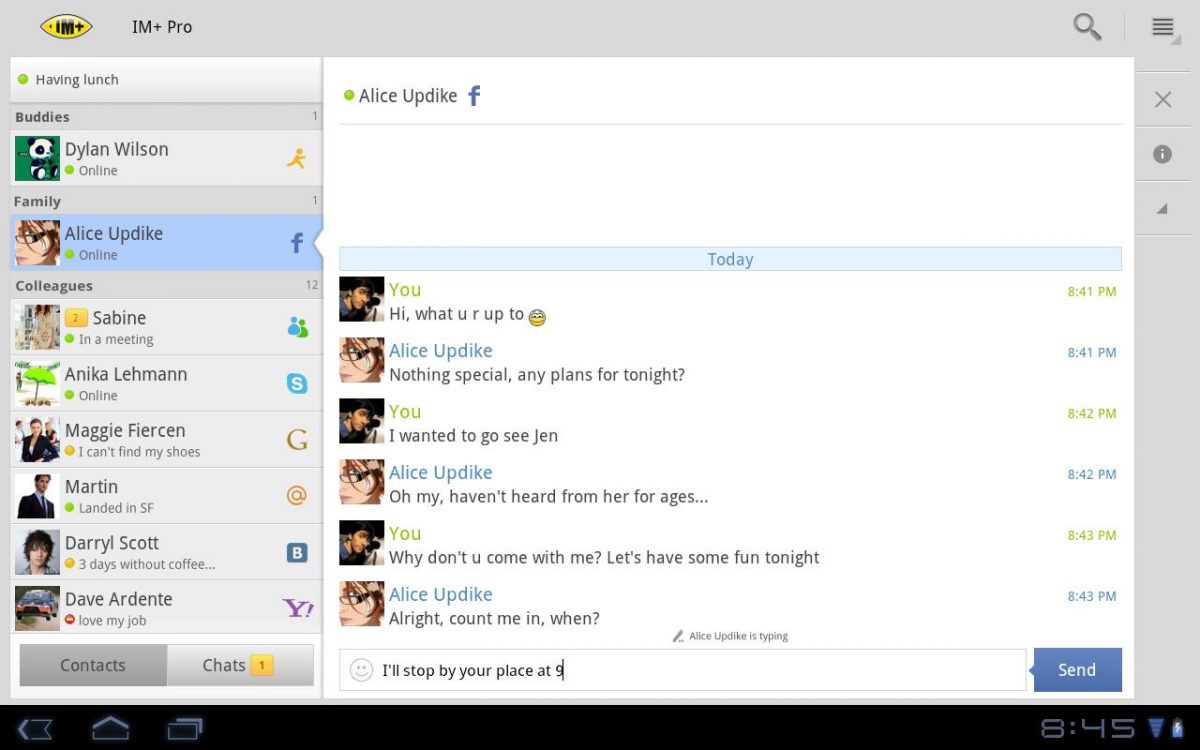
Task: Tap the Android Home button
Action: [110, 728]
